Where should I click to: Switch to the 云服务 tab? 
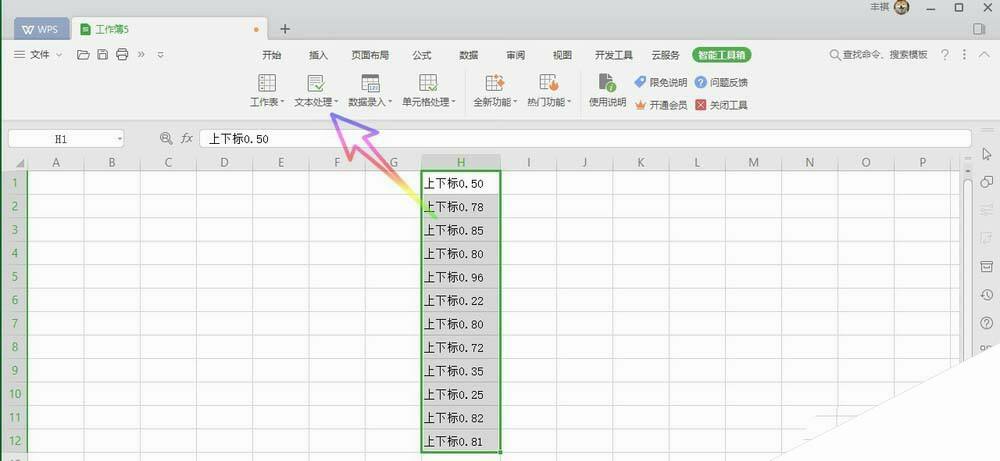pos(665,55)
